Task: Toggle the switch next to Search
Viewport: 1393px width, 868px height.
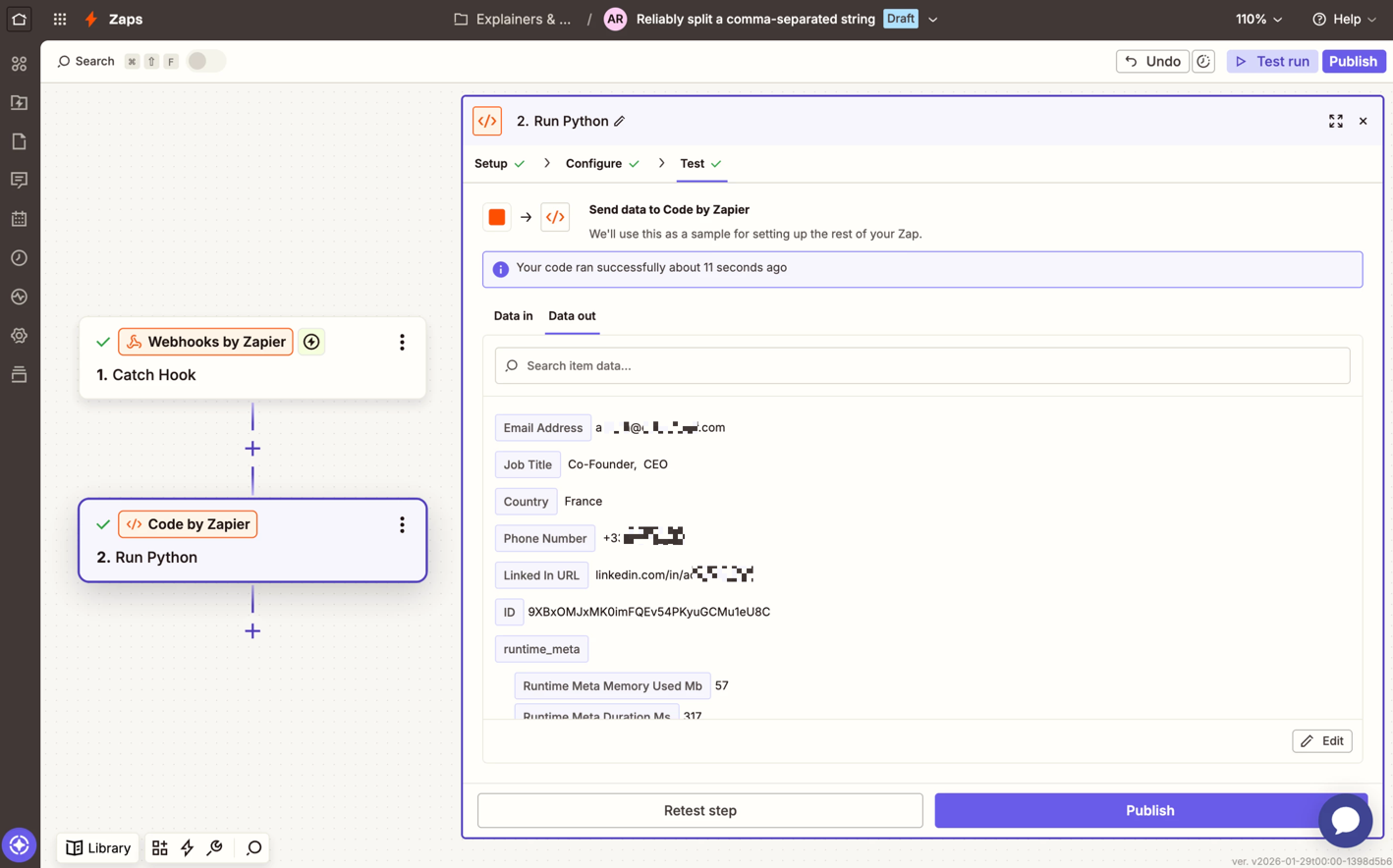Action: pyautogui.click(x=205, y=62)
